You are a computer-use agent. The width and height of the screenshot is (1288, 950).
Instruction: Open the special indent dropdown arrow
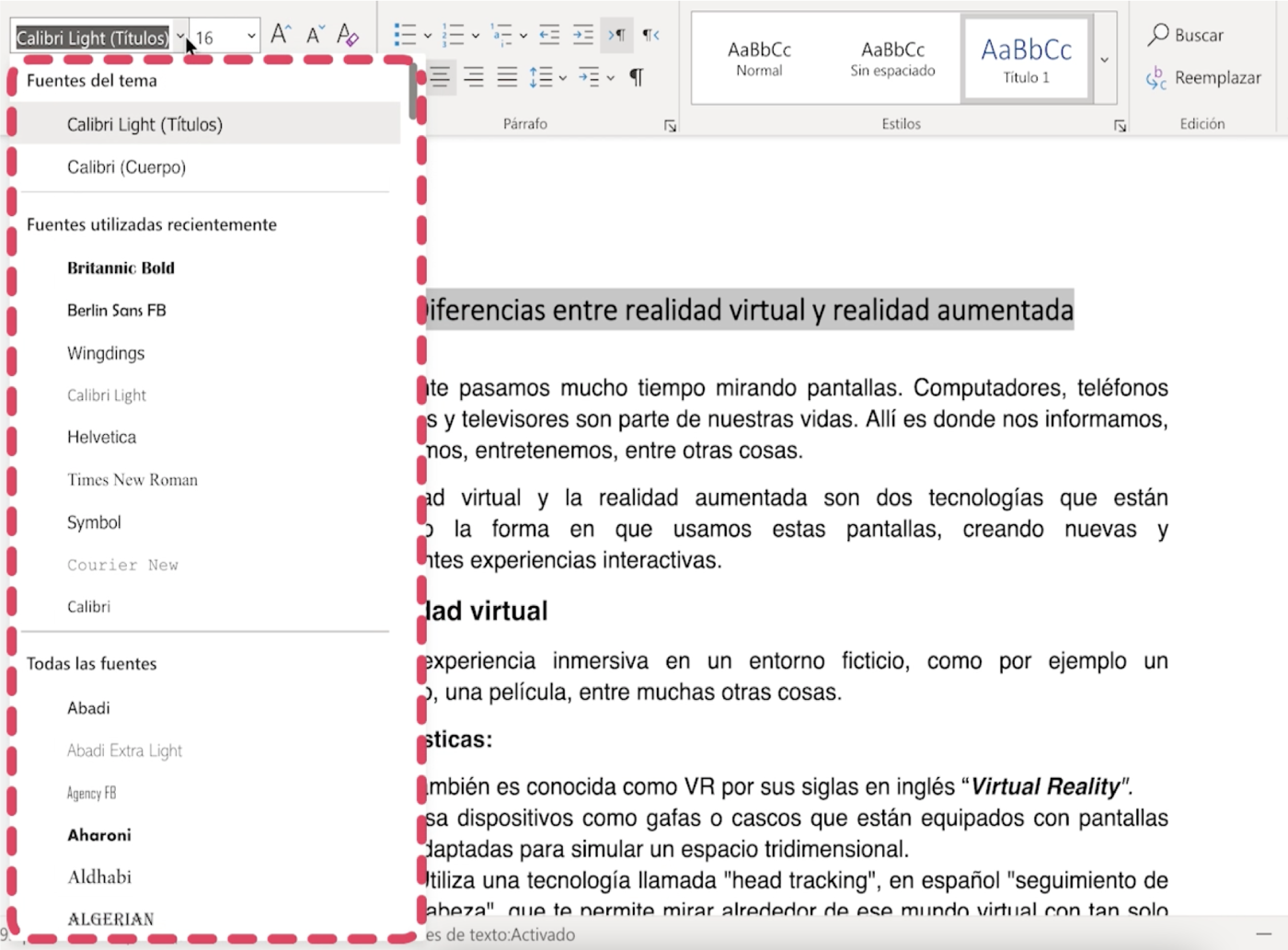(611, 77)
